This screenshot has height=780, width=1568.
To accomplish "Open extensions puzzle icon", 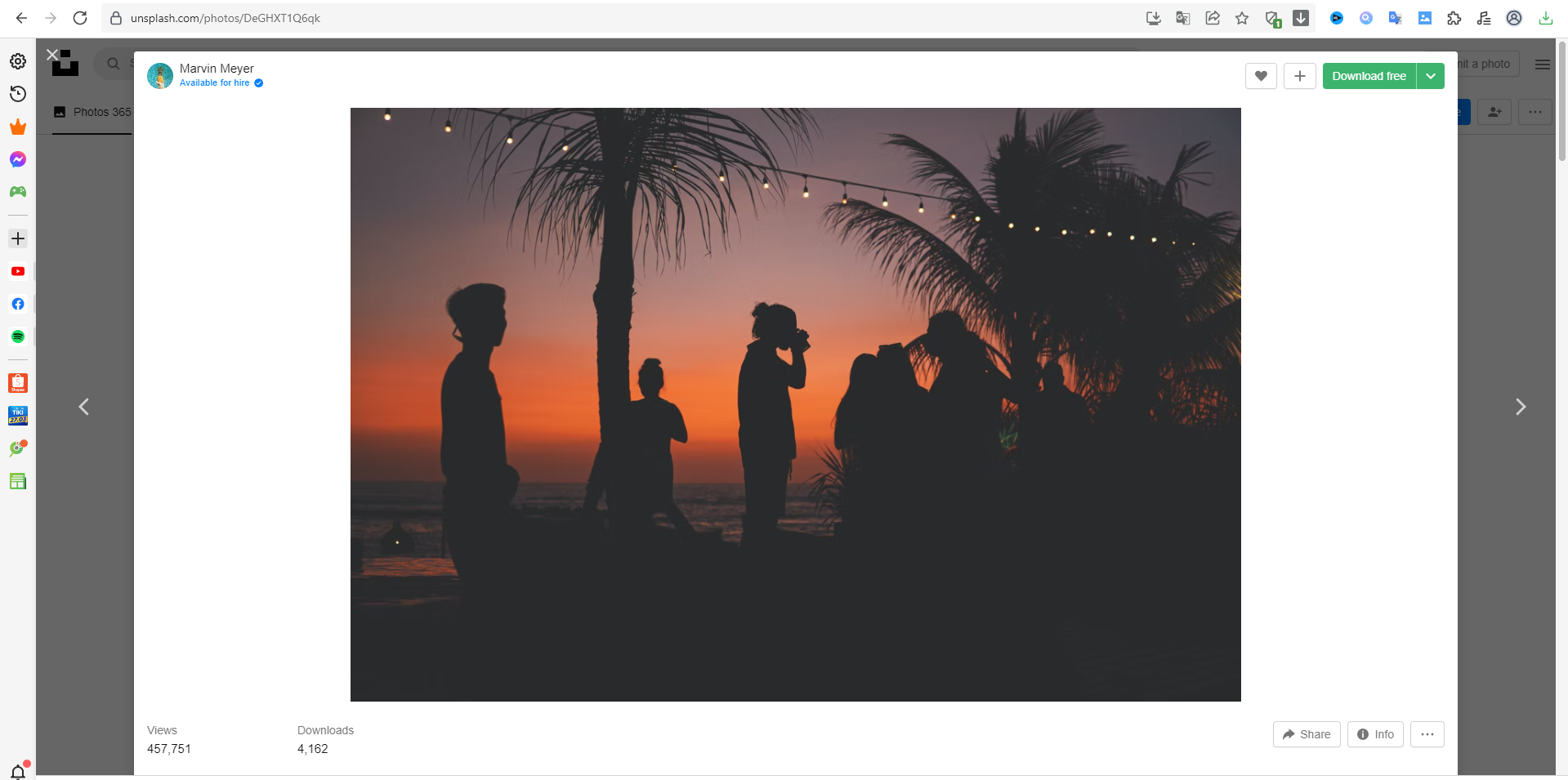I will tap(1454, 18).
